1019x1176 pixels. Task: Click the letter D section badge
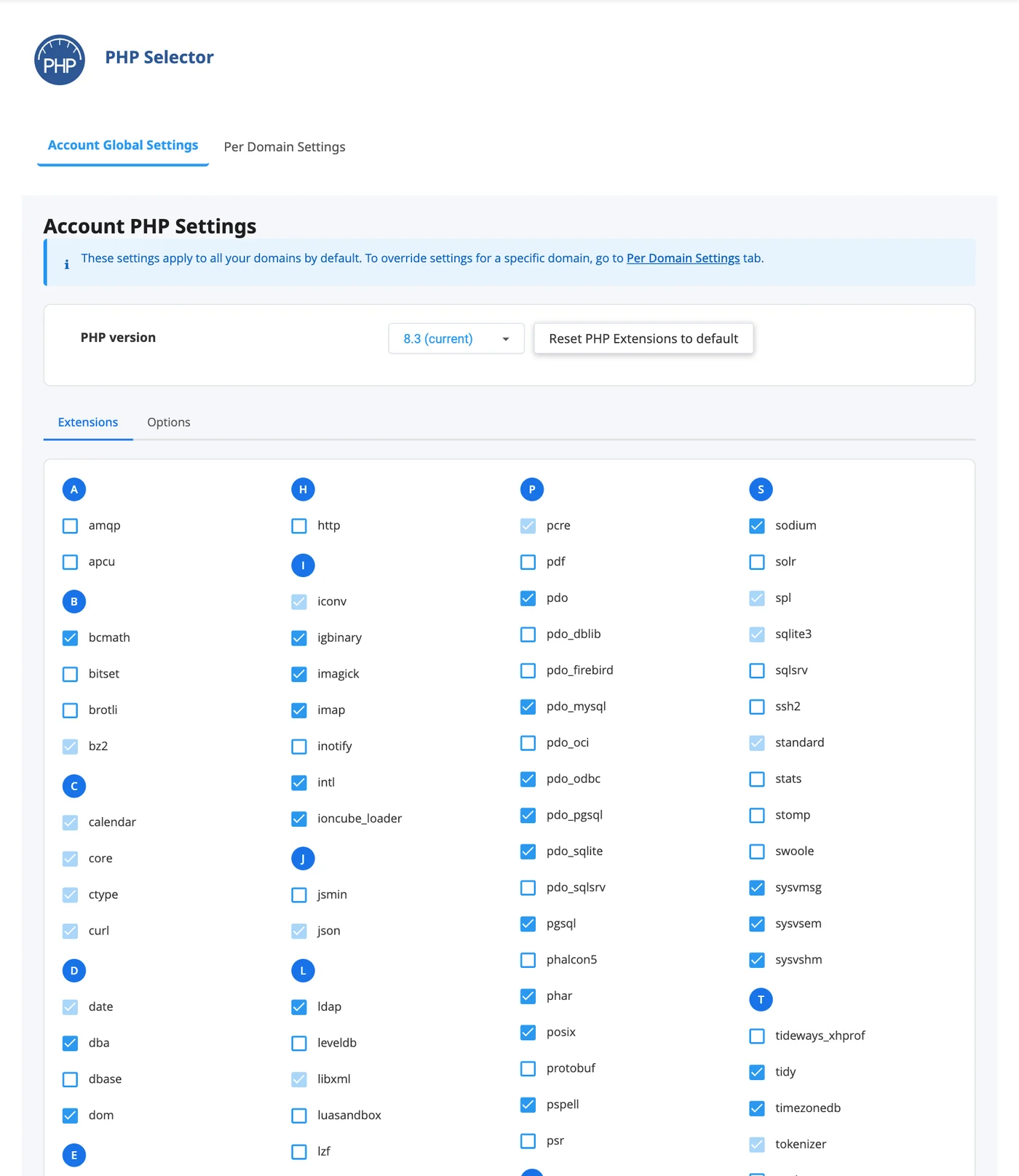74,971
